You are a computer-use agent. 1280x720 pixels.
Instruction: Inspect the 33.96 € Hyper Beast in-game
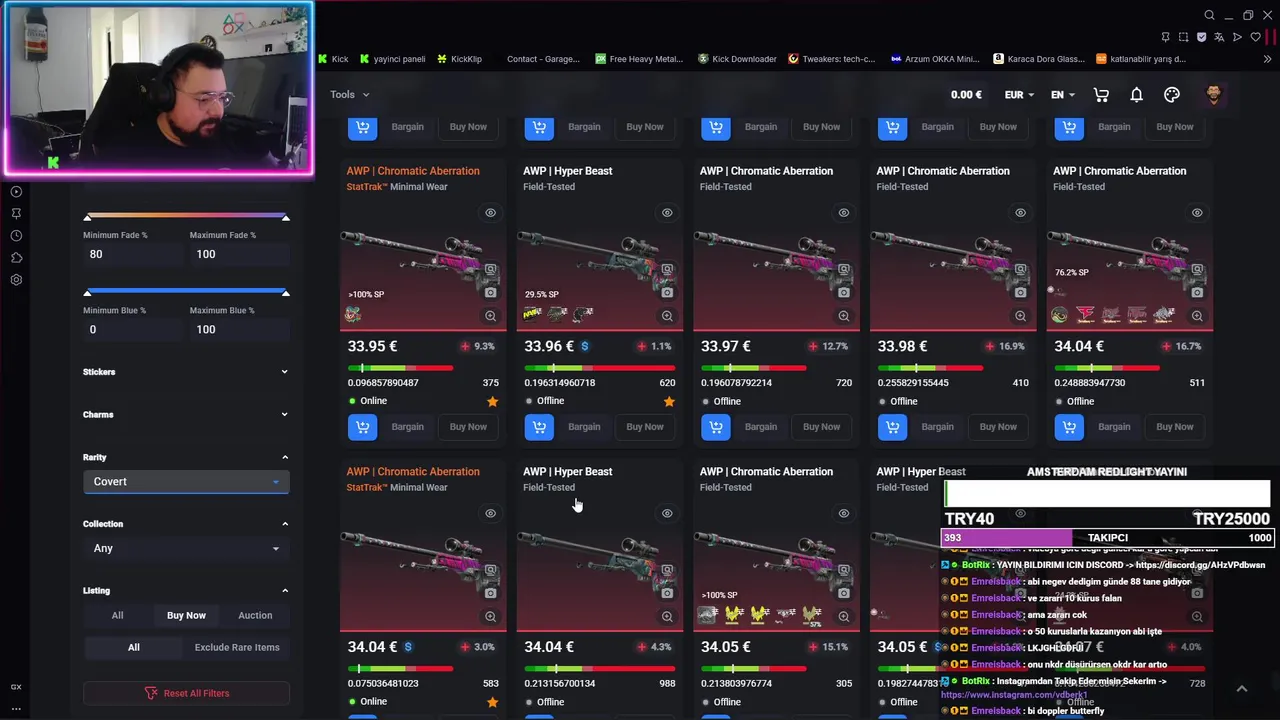tap(667, 270)
